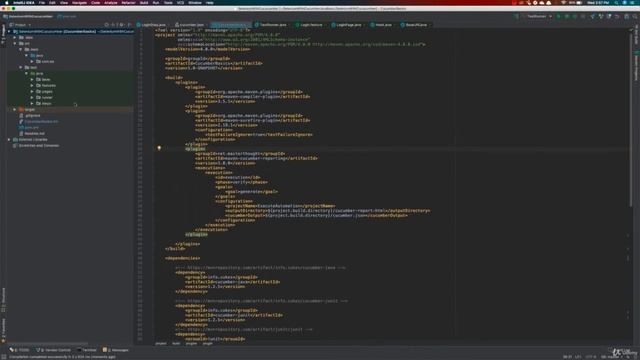Switch to BaseUtil.java editor tab
The width and height of the screenshot is (640, 360).
click(416, 25)
